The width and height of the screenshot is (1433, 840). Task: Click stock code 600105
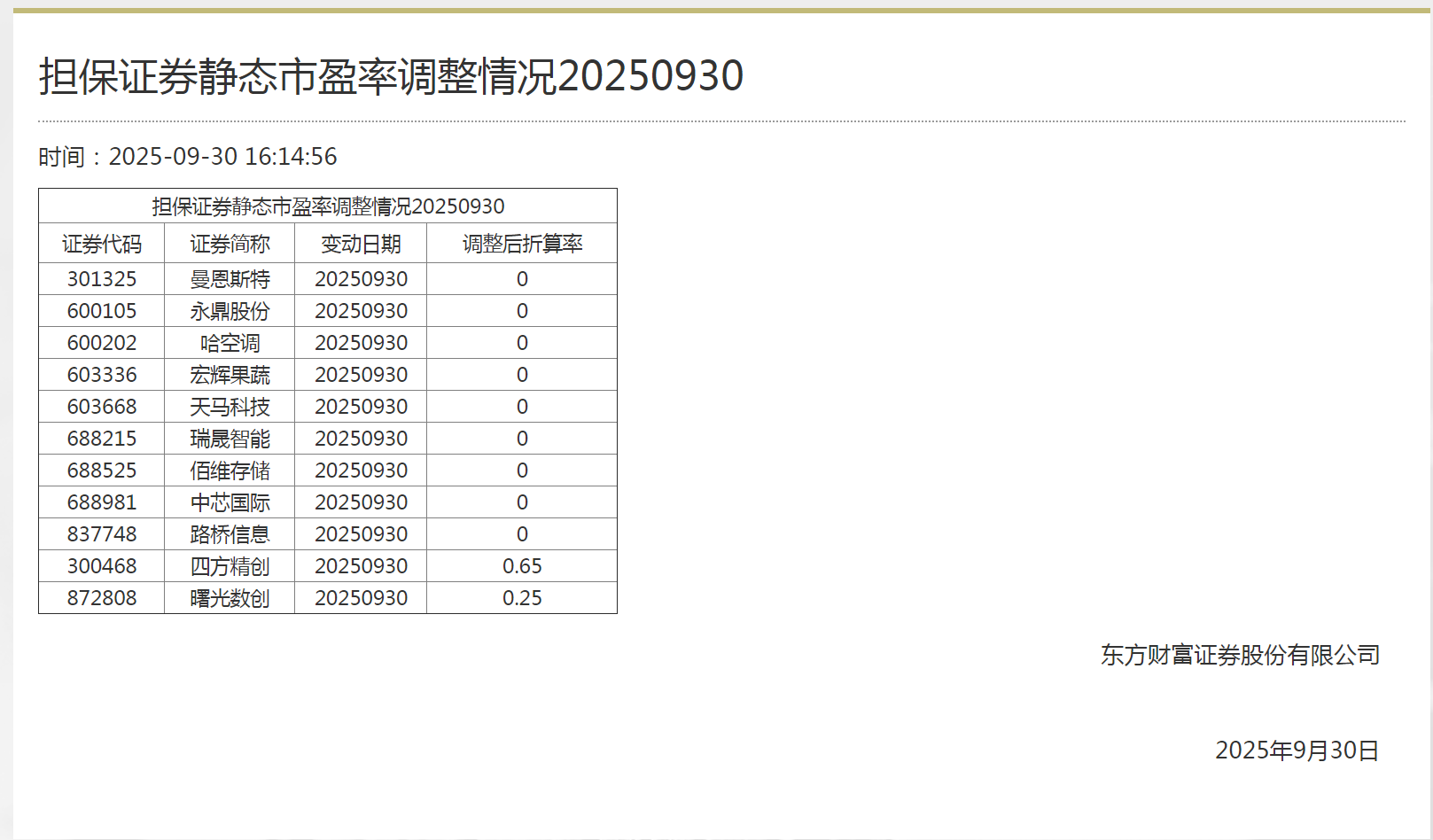click(x=102, y=311)
